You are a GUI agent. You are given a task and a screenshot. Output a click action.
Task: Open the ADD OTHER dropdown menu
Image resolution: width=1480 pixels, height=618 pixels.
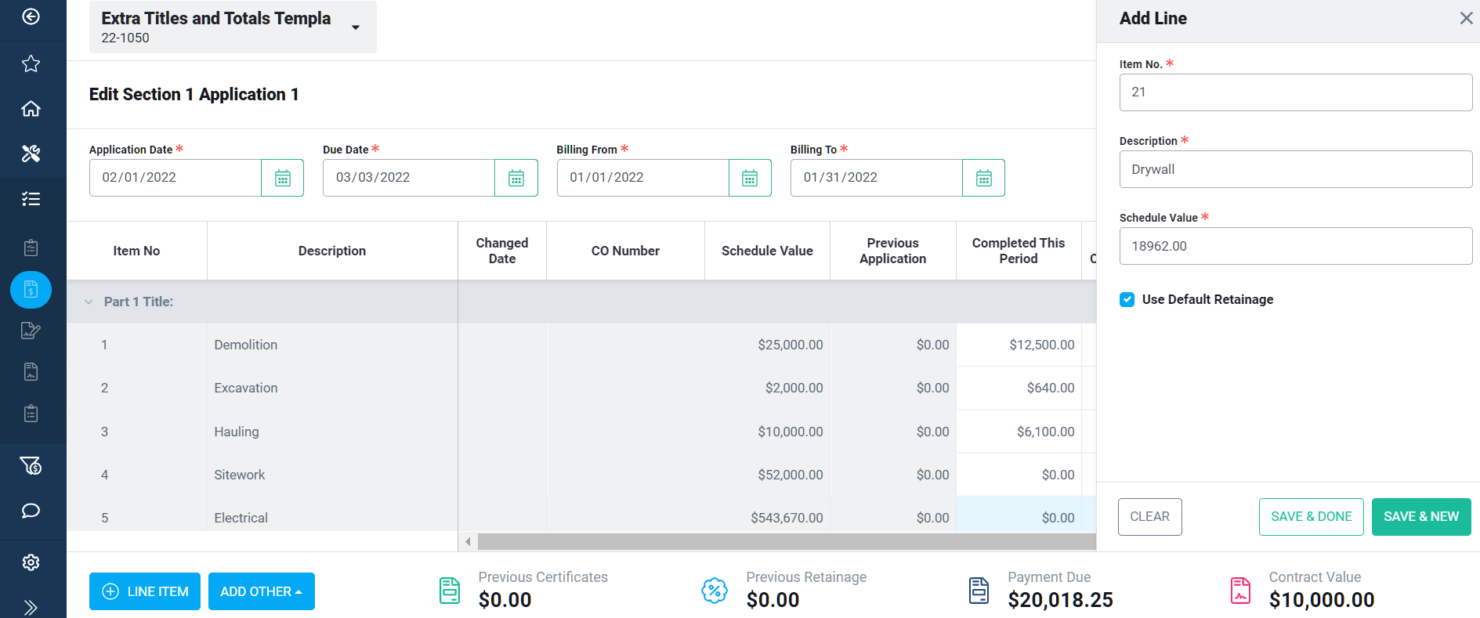tap(261, 591)
